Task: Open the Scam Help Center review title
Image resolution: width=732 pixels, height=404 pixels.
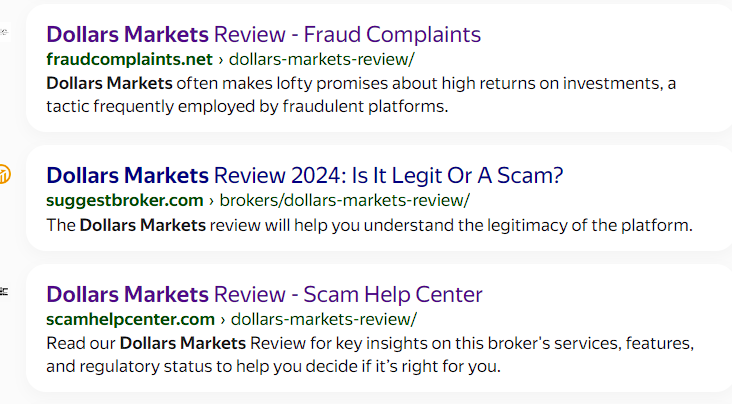Action: [x=264, y=295]
